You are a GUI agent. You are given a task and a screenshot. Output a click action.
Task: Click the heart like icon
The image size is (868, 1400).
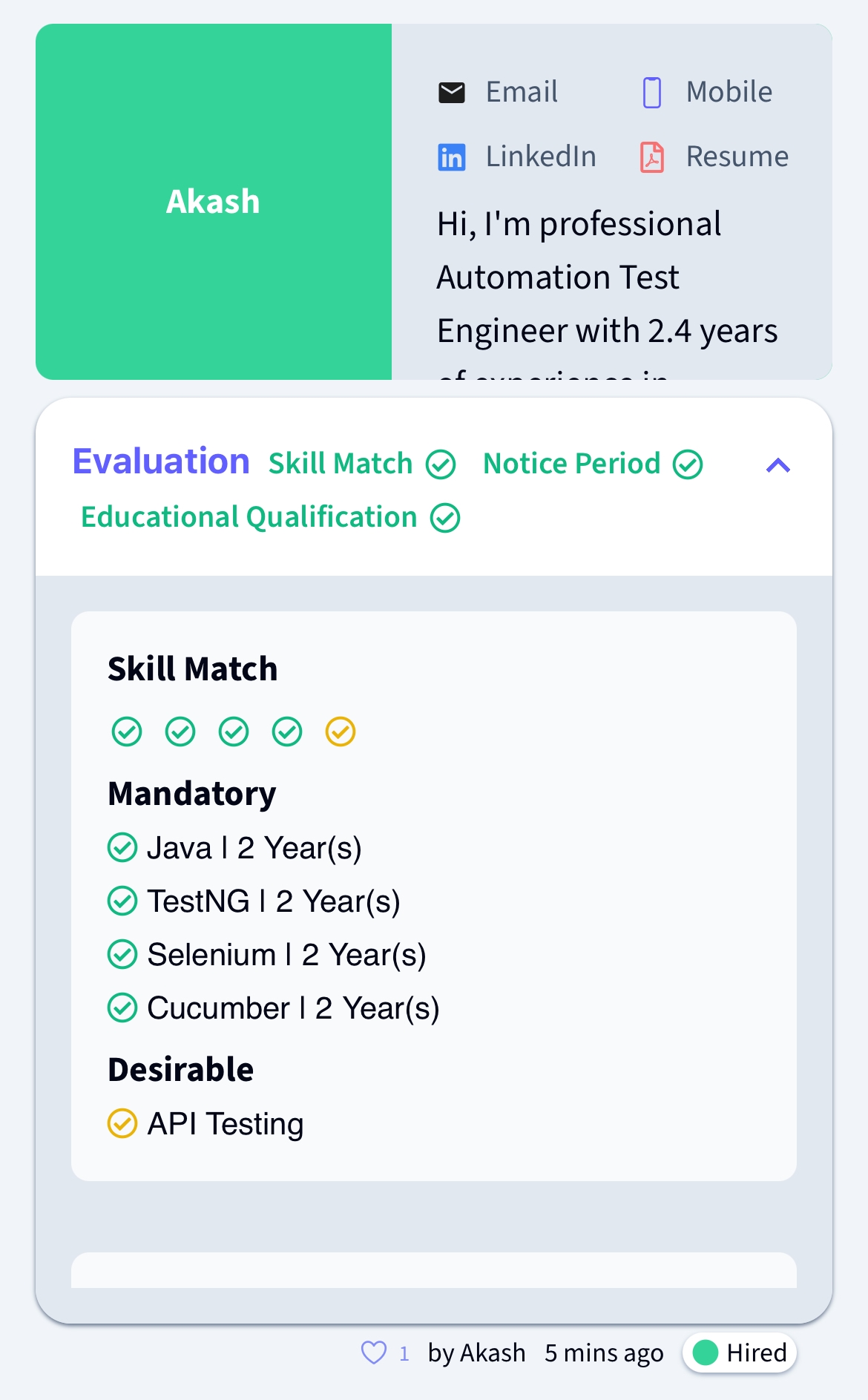pos(374,1353)
